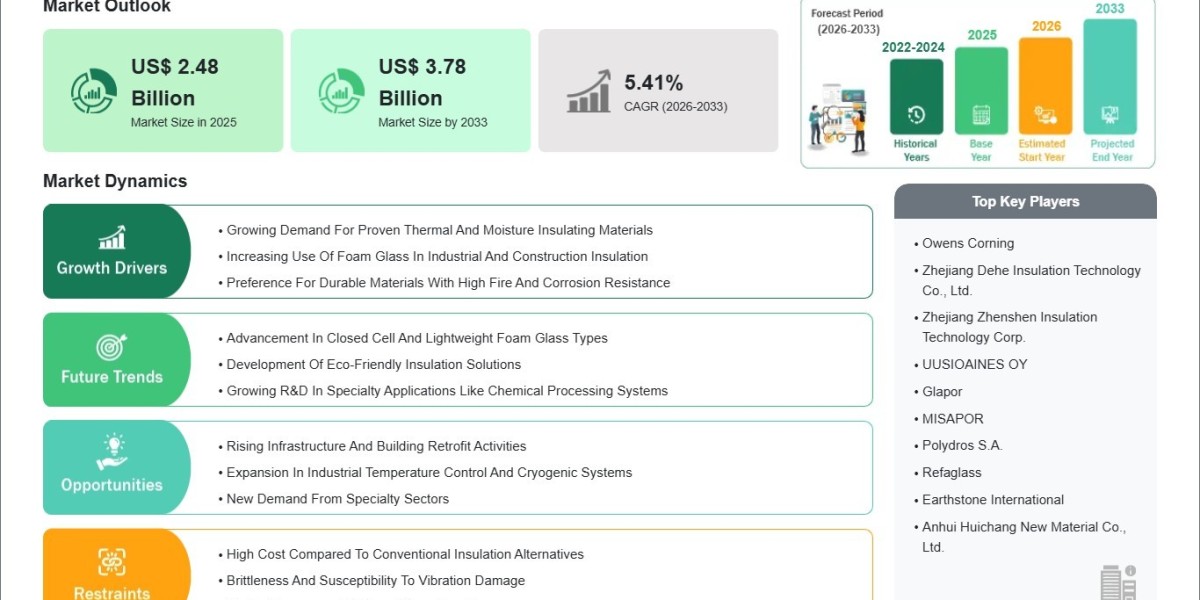Click the forecast period analysts illustration
This screenshot has width=1200, height=600.
click(839, 118)
